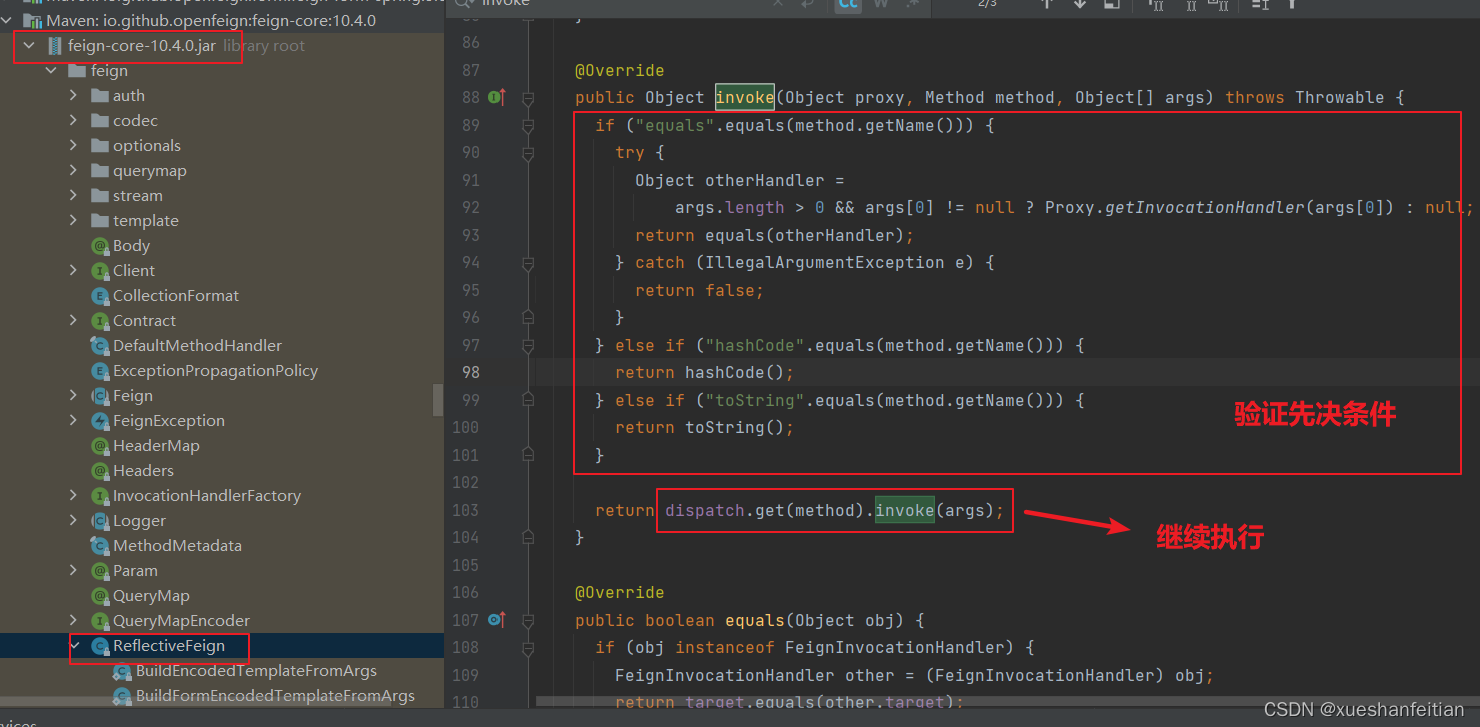The image size is (1480, 727).
Task: Click the Body annotation class icon
Action: tap(99, 246)
